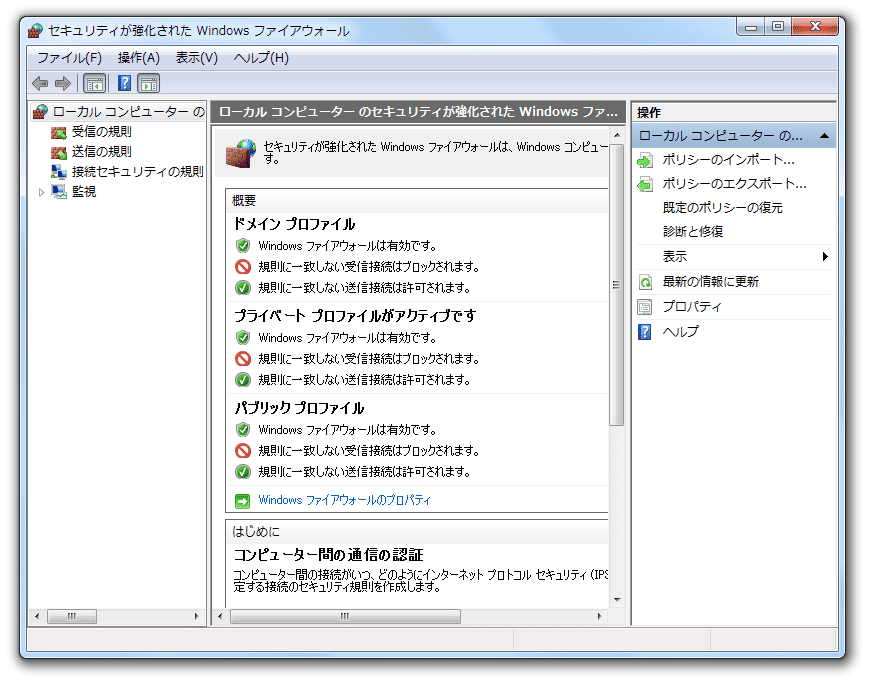Image resolution: width=869 pixels, height=682 pixels.
Task: Select 受信の規則 in the tree
Action: 101,132
